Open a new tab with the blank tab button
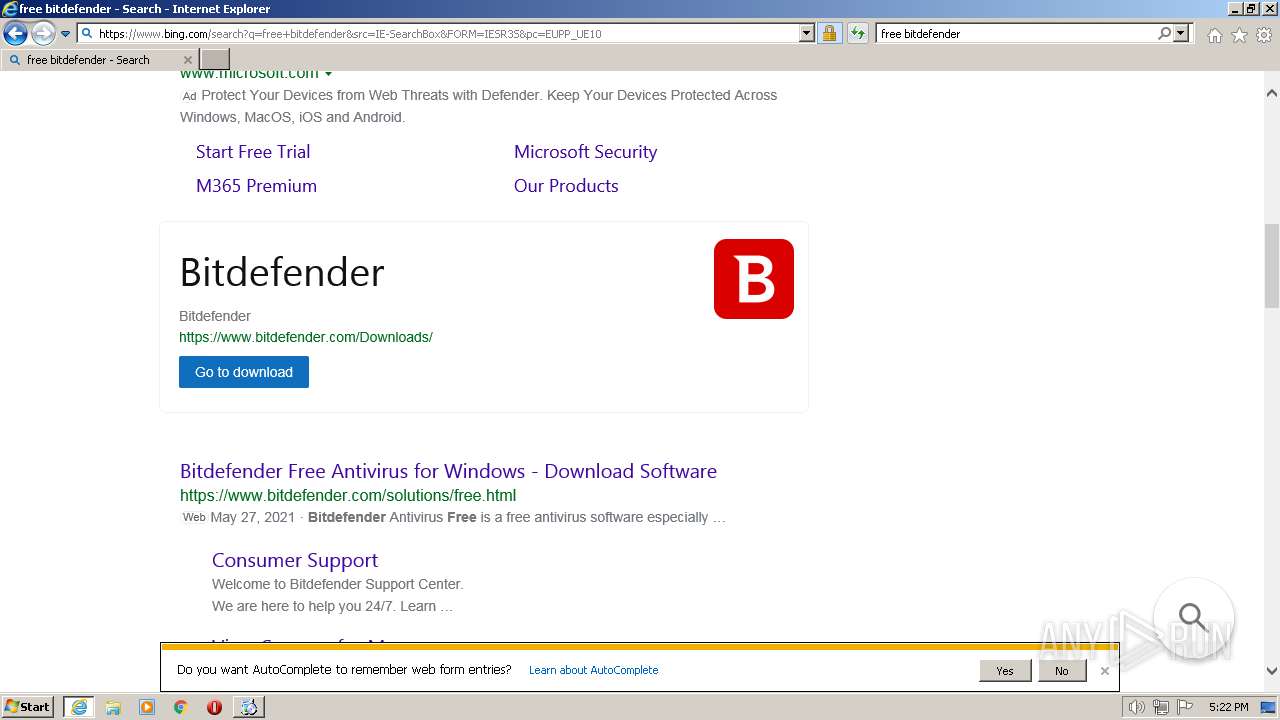Image resolution: width=1280 pixels, height=720 pixels. [215, 60]
